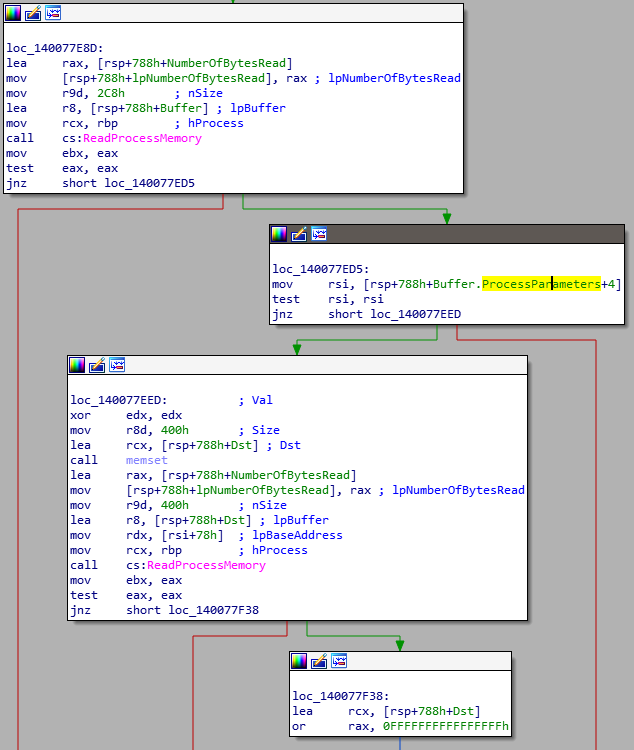
Task: Click Buffer in lea r8 of first block
Action: 181,108
